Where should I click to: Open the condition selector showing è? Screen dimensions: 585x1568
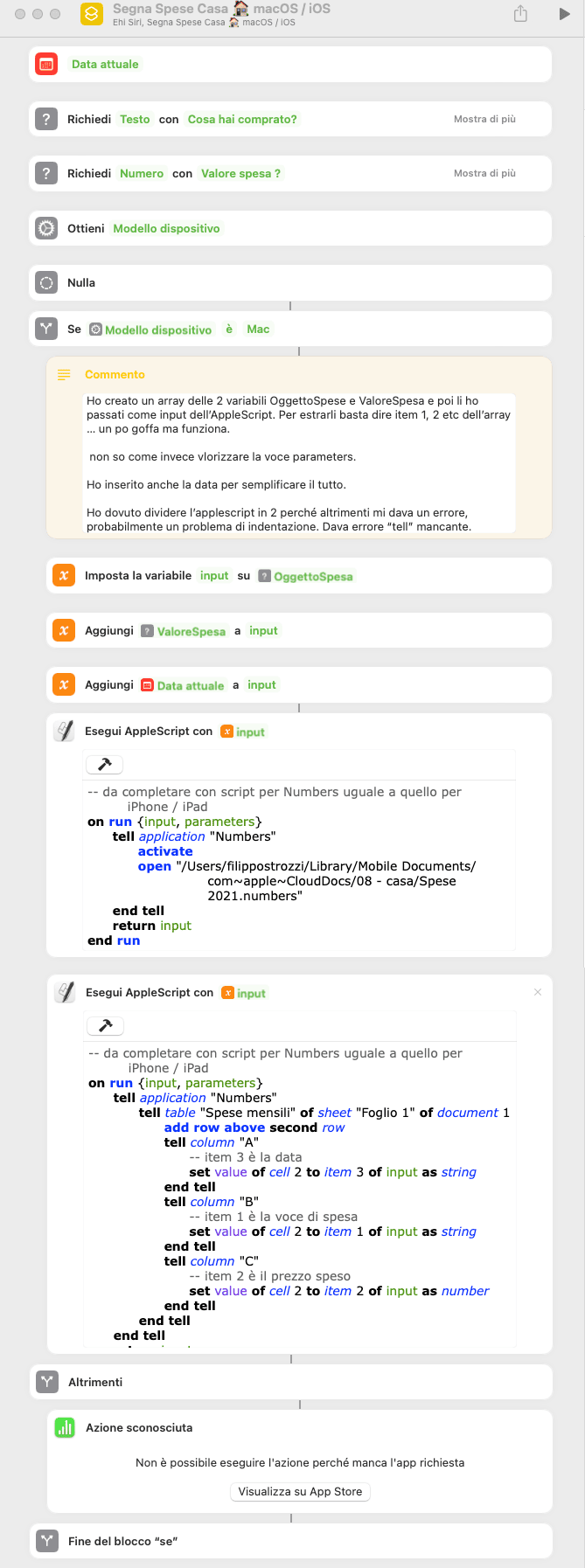tap(229, 329)
